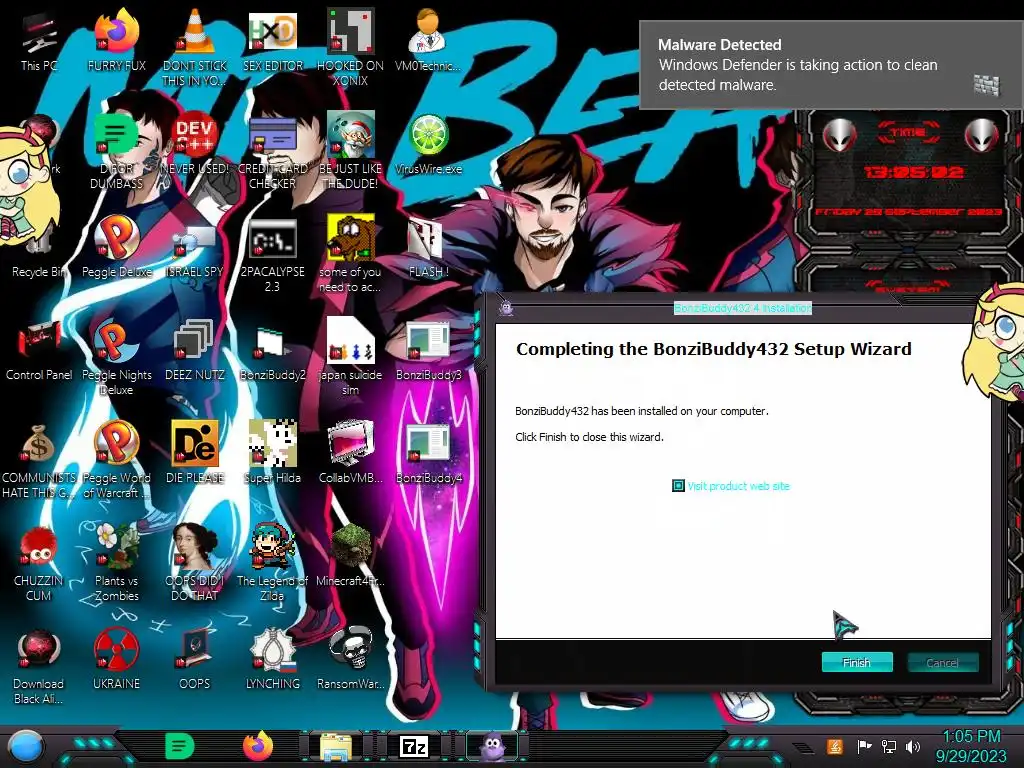Open the VLC cone icon DONT STICK
1024x768 pixels.
[x=195, y=48]
